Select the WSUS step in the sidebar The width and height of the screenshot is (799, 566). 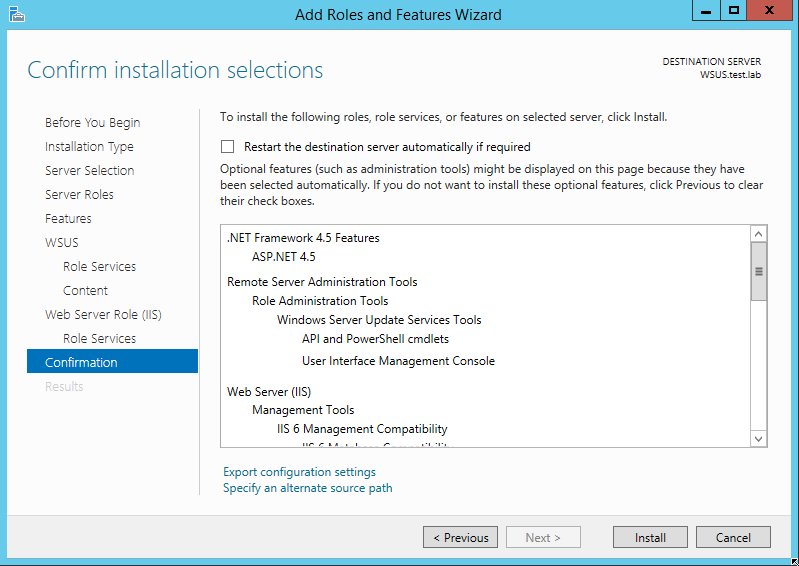pos(62,242)
